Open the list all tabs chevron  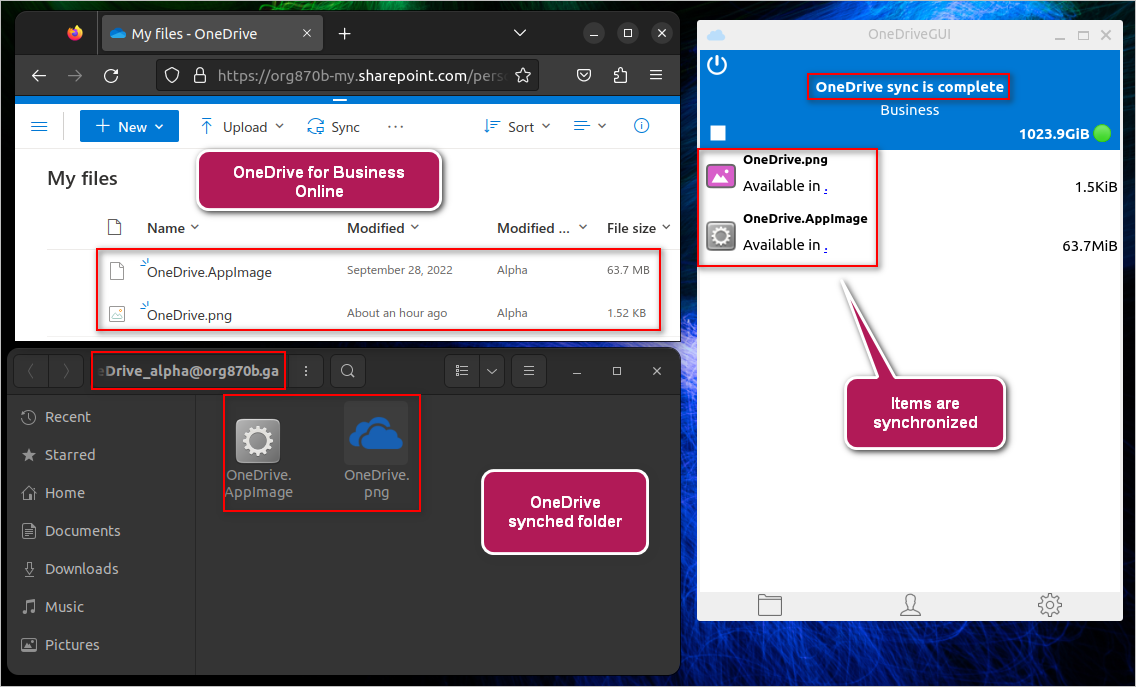pos(519,33)
